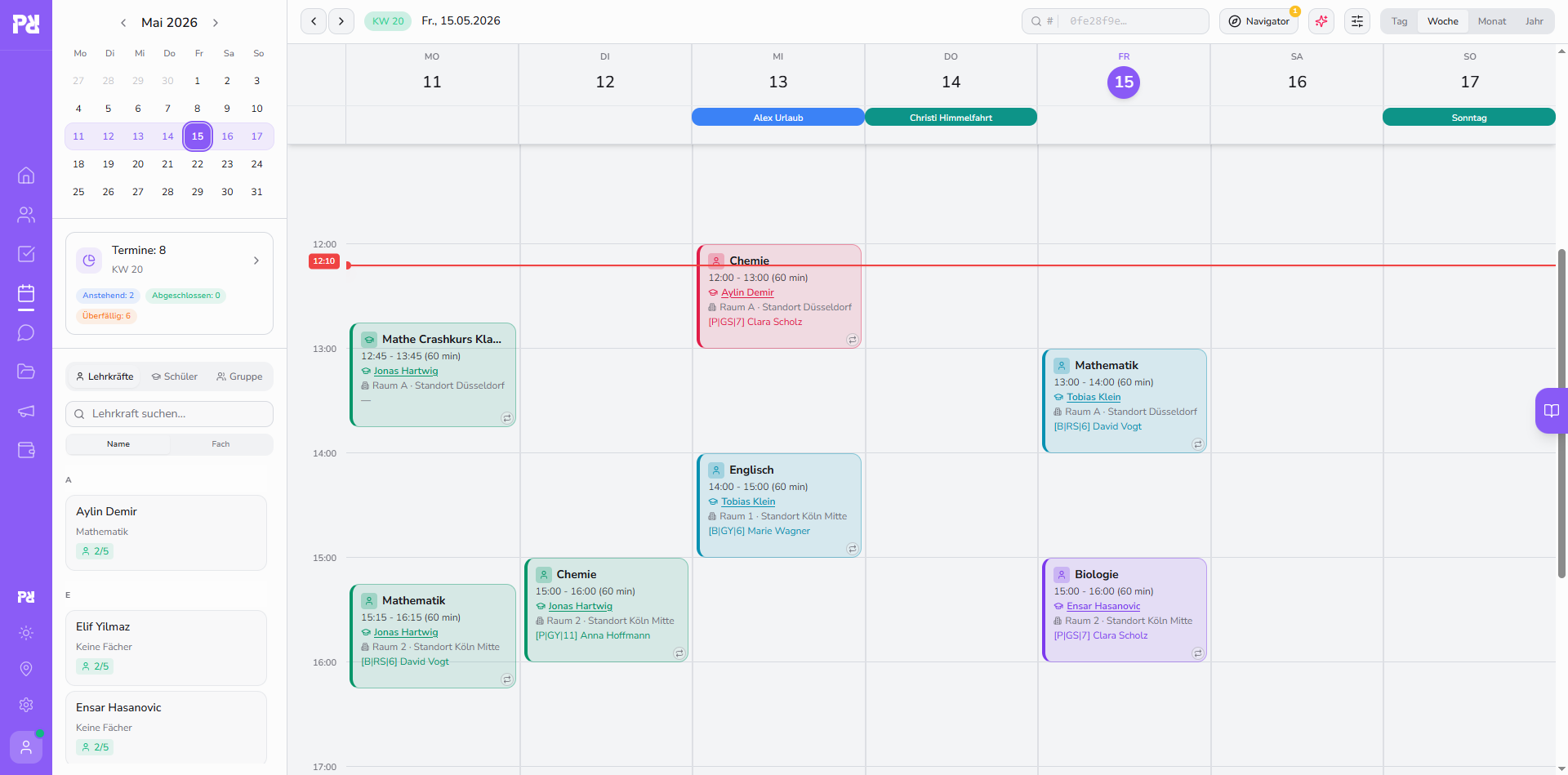
Task: Open Ensar Hasanovic link in Biologie event
Action: [1103, 606]
